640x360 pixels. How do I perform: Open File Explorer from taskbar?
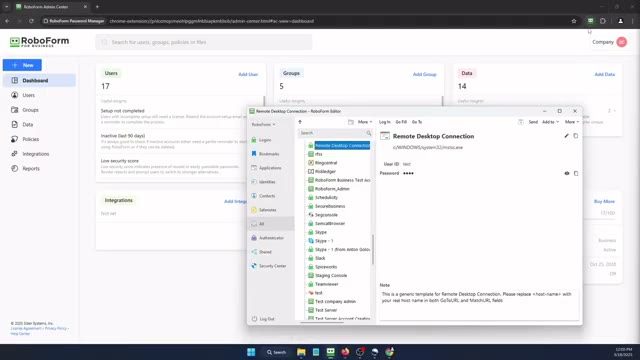click(x=301, y=352)
